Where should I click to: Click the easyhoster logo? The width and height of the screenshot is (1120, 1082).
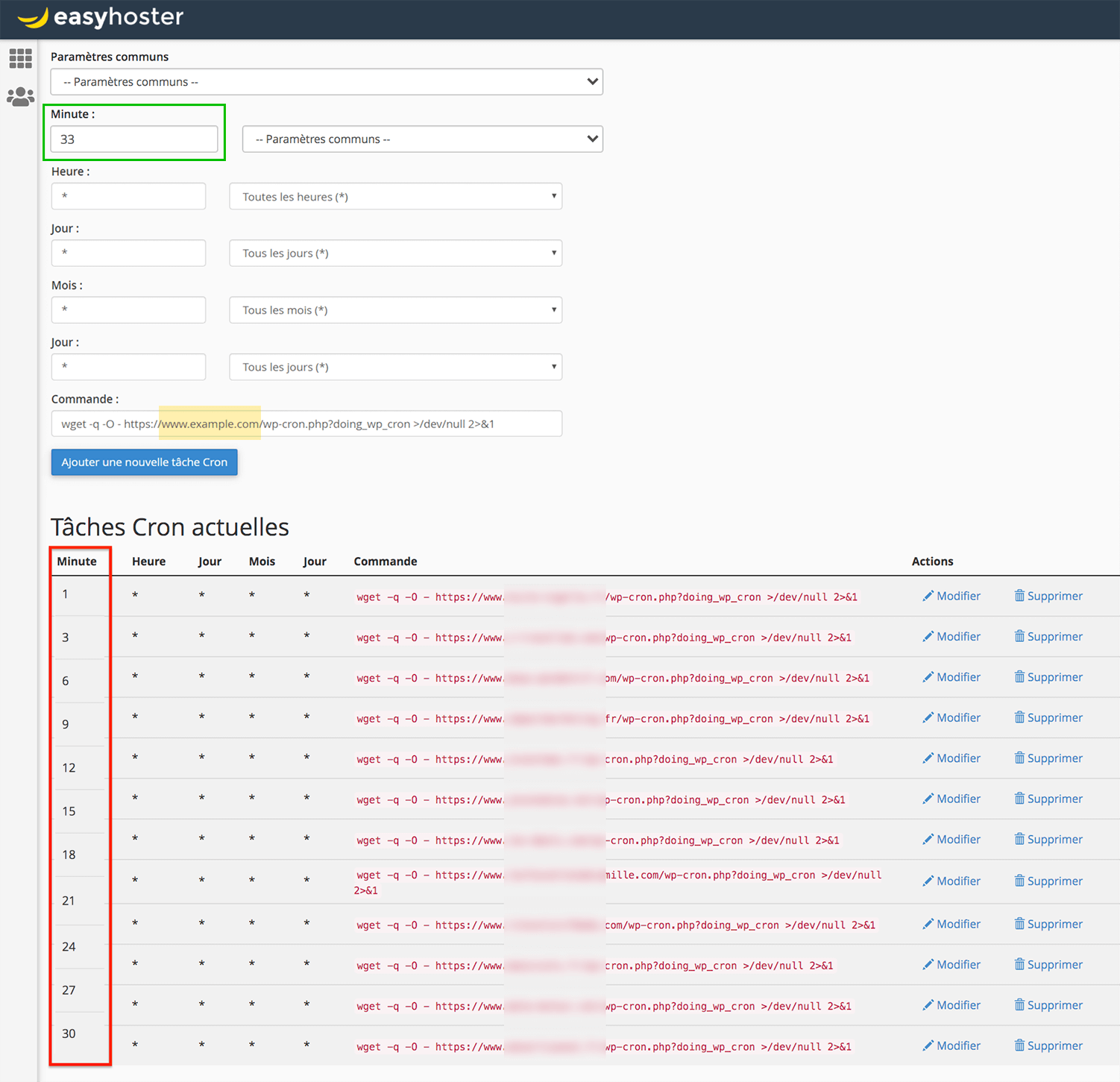(x=100, y=17)
